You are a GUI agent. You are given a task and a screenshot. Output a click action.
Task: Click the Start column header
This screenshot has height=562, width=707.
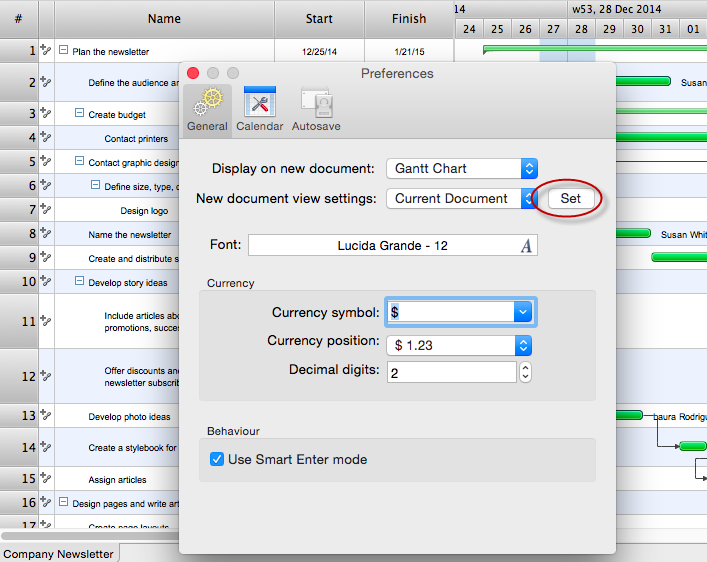[319, 19]
